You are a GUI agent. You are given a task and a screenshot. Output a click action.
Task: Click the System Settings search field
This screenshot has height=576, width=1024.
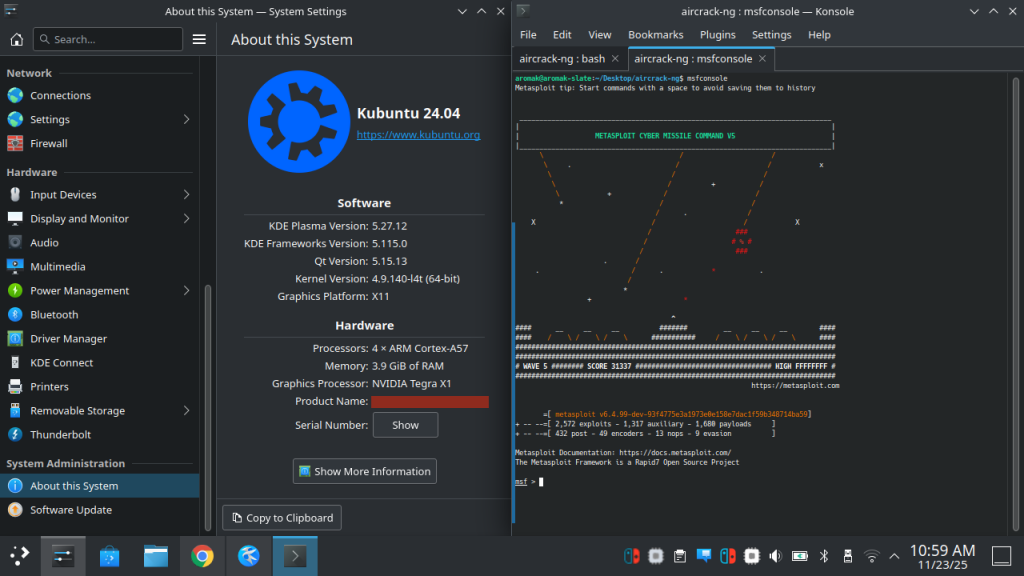(x=108, y=39)
